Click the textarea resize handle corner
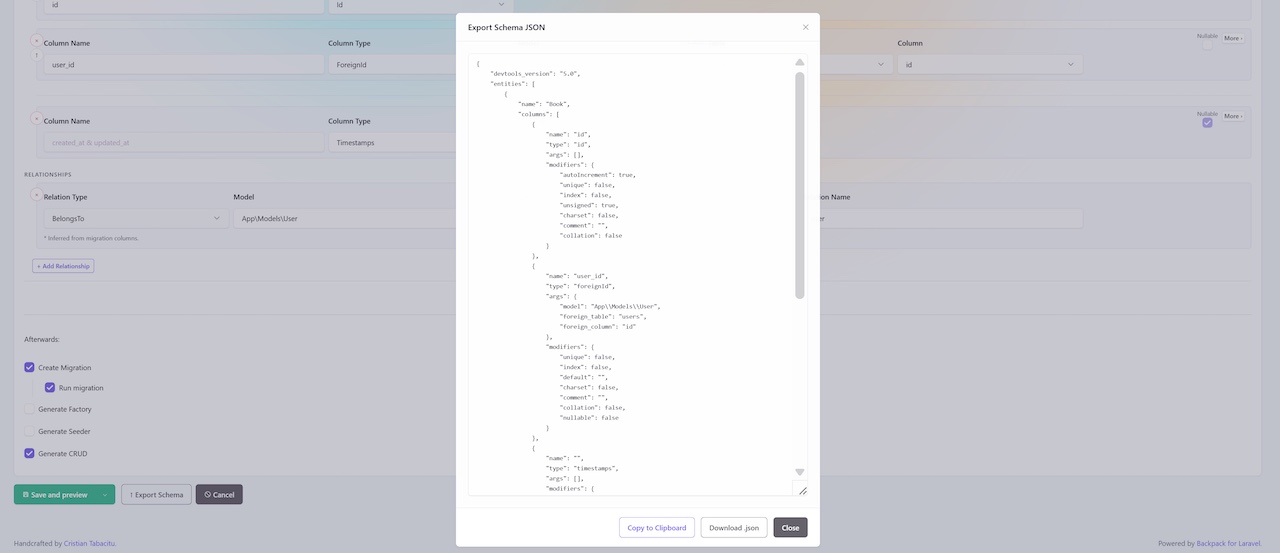 pos(802,490)
